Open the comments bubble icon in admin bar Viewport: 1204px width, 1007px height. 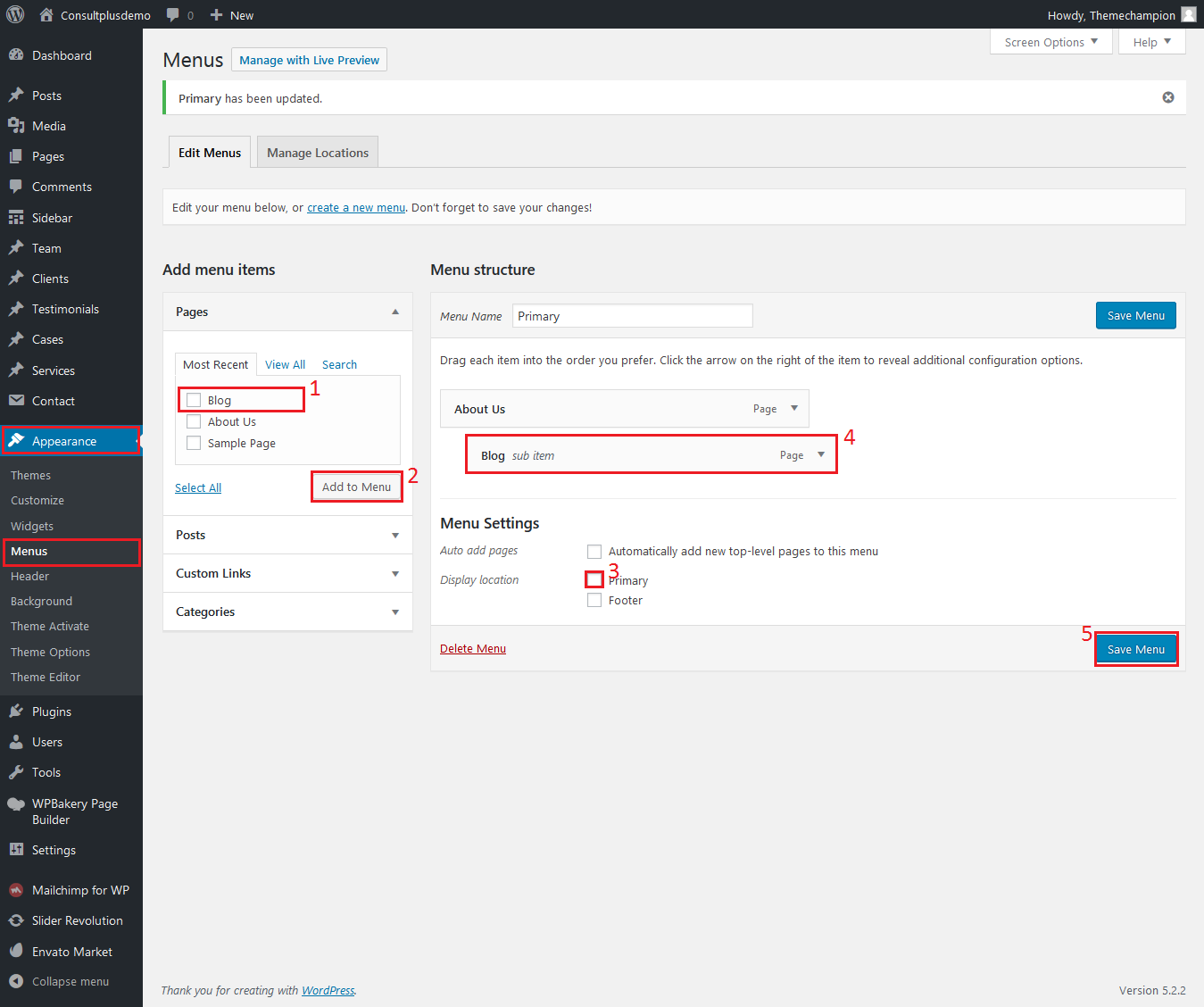click(x=173, y=15)
